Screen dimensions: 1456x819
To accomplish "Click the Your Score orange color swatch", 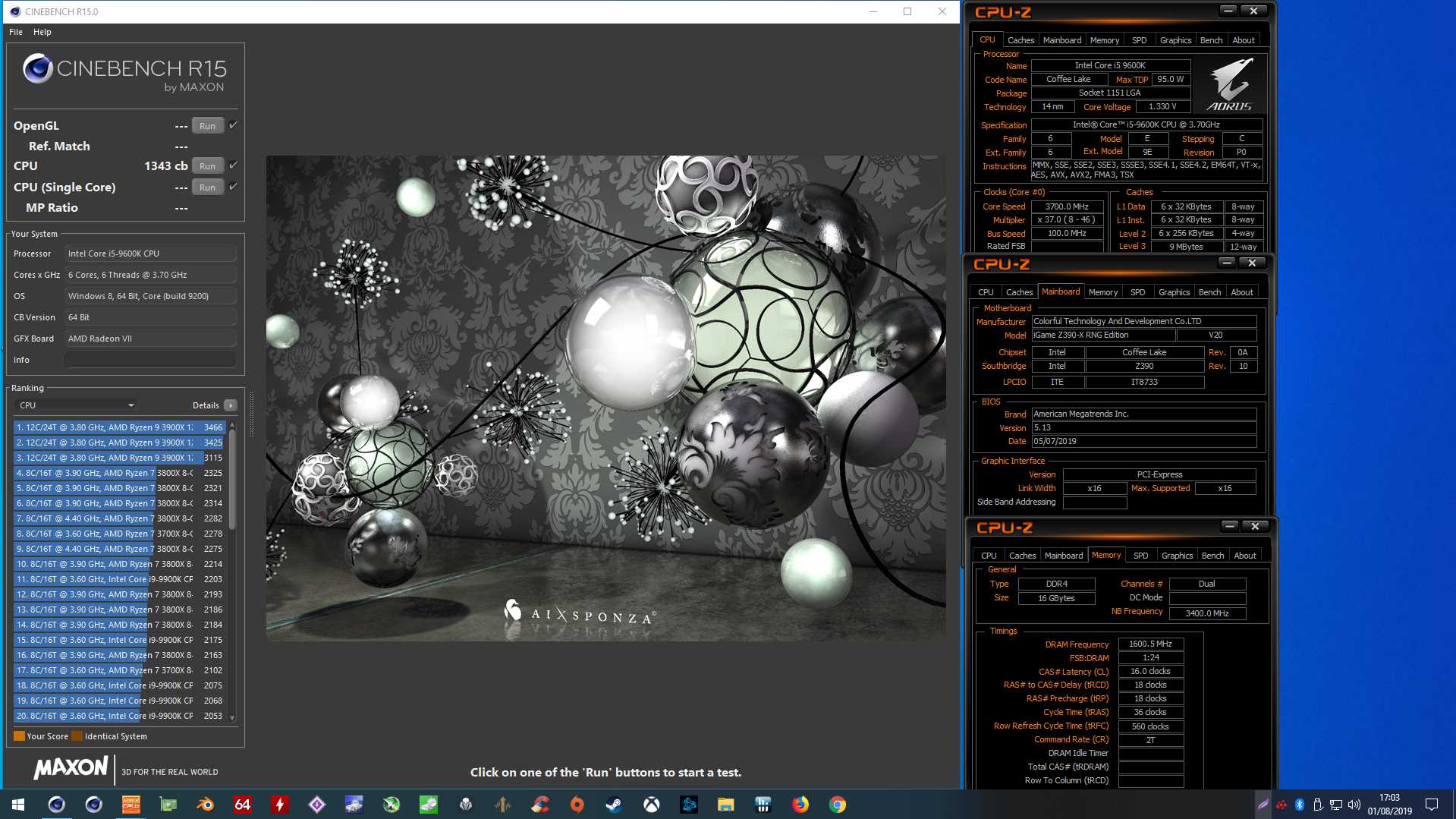I will tap(19, 736).
